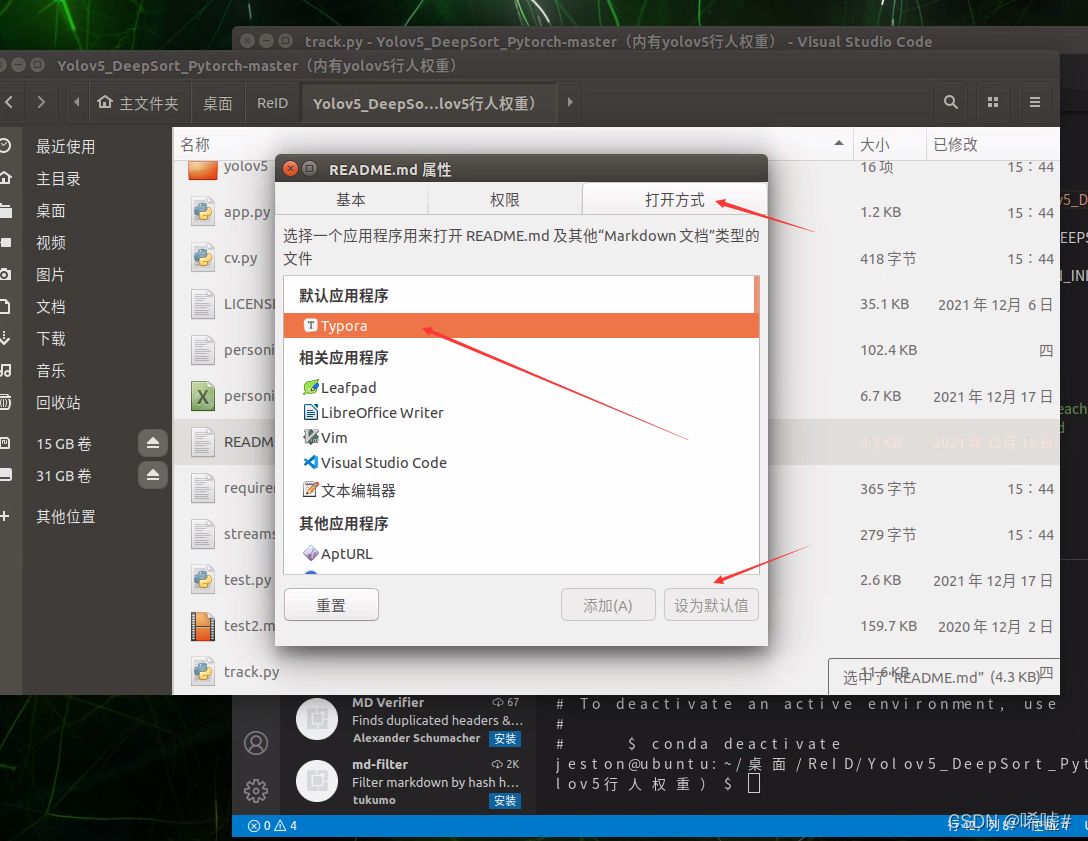1088x841 pixels.
Task: Click the application list scrollbar
Action: click(x=757, y=295)
